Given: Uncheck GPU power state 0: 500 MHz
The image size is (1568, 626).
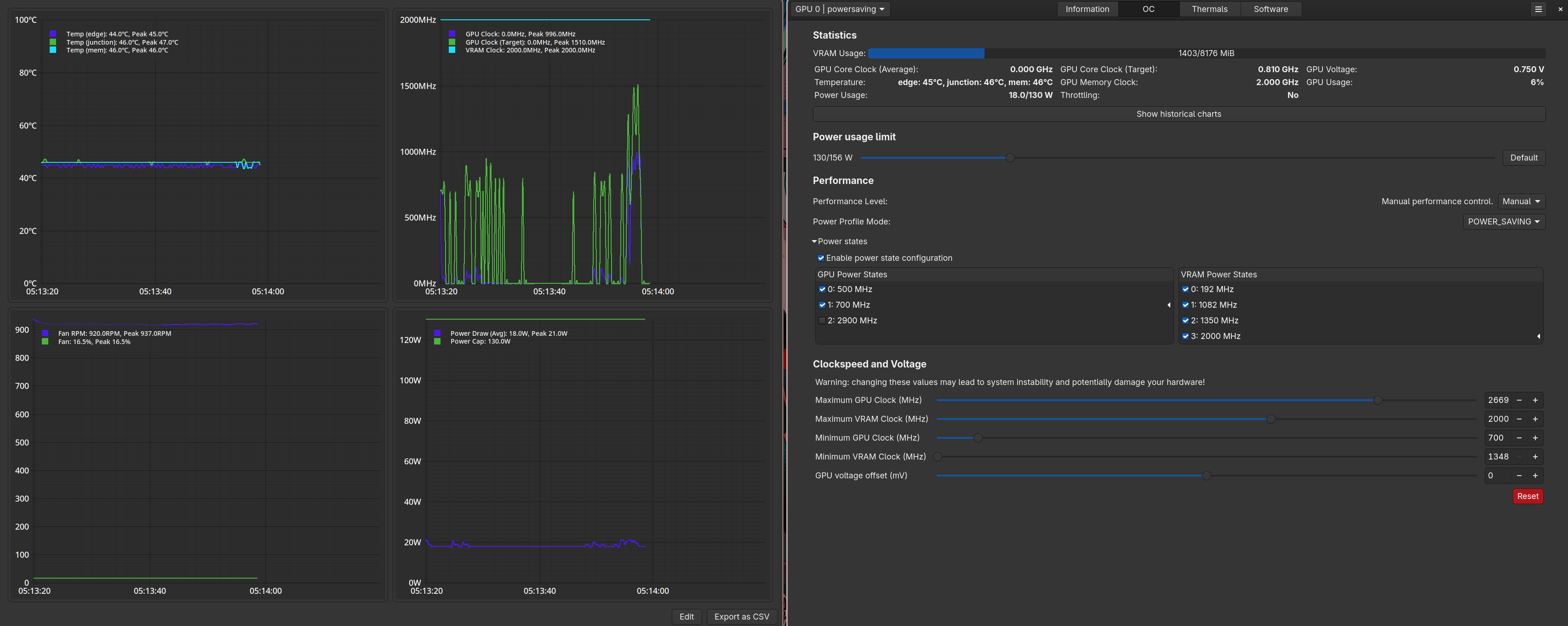Looking at the screenshot, I should (822, 289).
